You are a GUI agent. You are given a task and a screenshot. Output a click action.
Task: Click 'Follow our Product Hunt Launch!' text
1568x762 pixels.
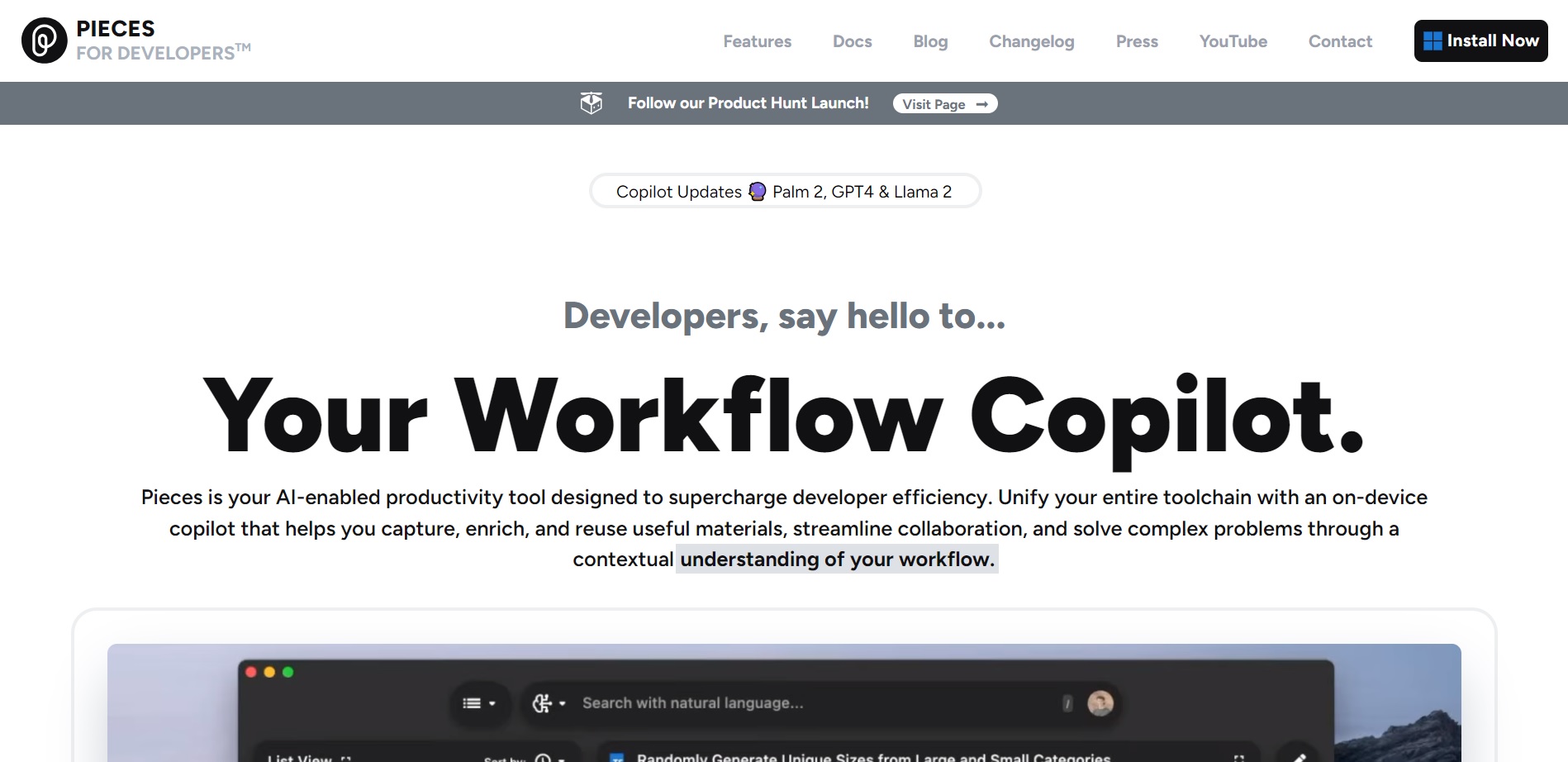tap(748, 103)
